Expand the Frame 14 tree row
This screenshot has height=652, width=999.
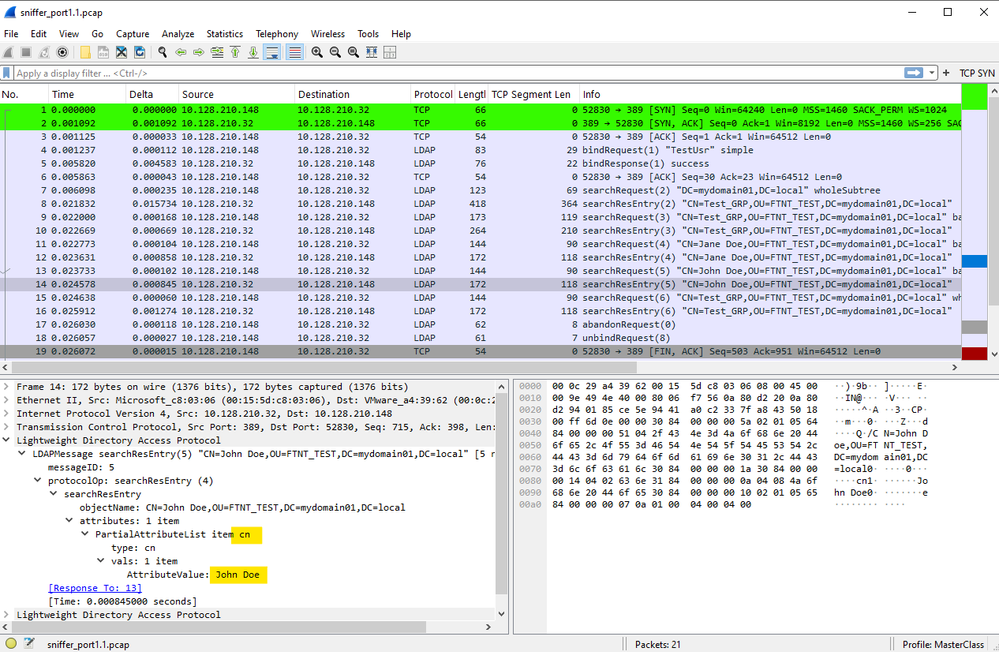pyautogui.click(x=8, y=386)
